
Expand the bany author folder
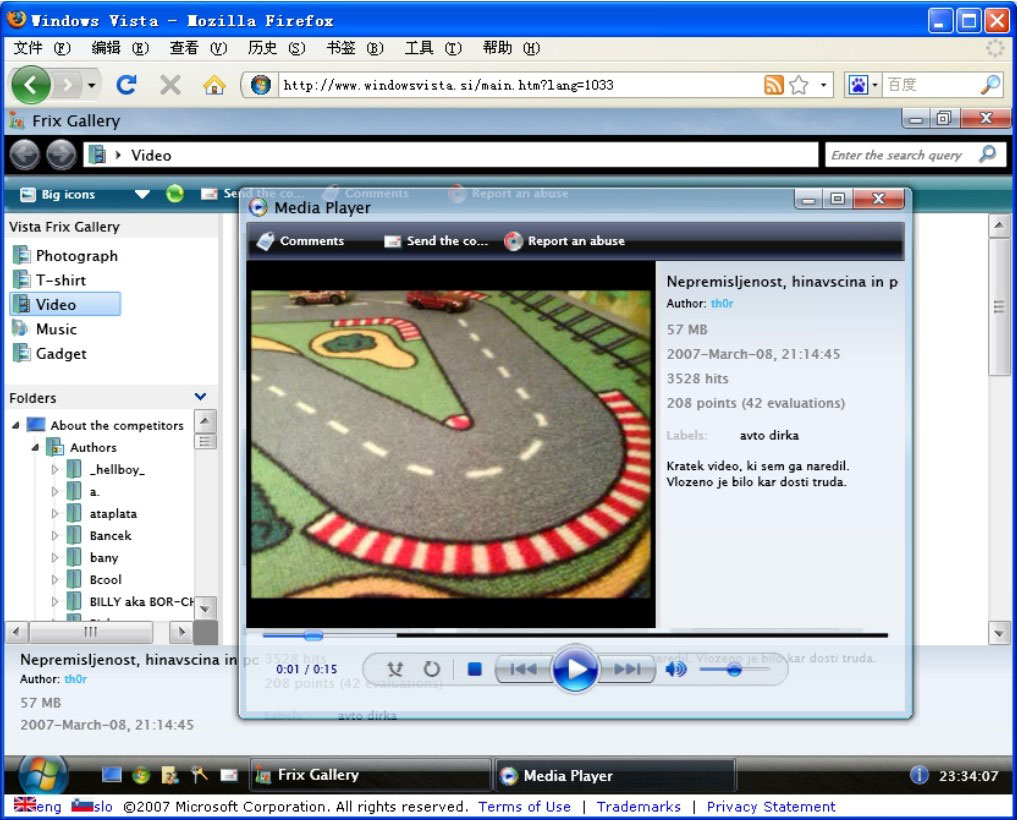54,557
